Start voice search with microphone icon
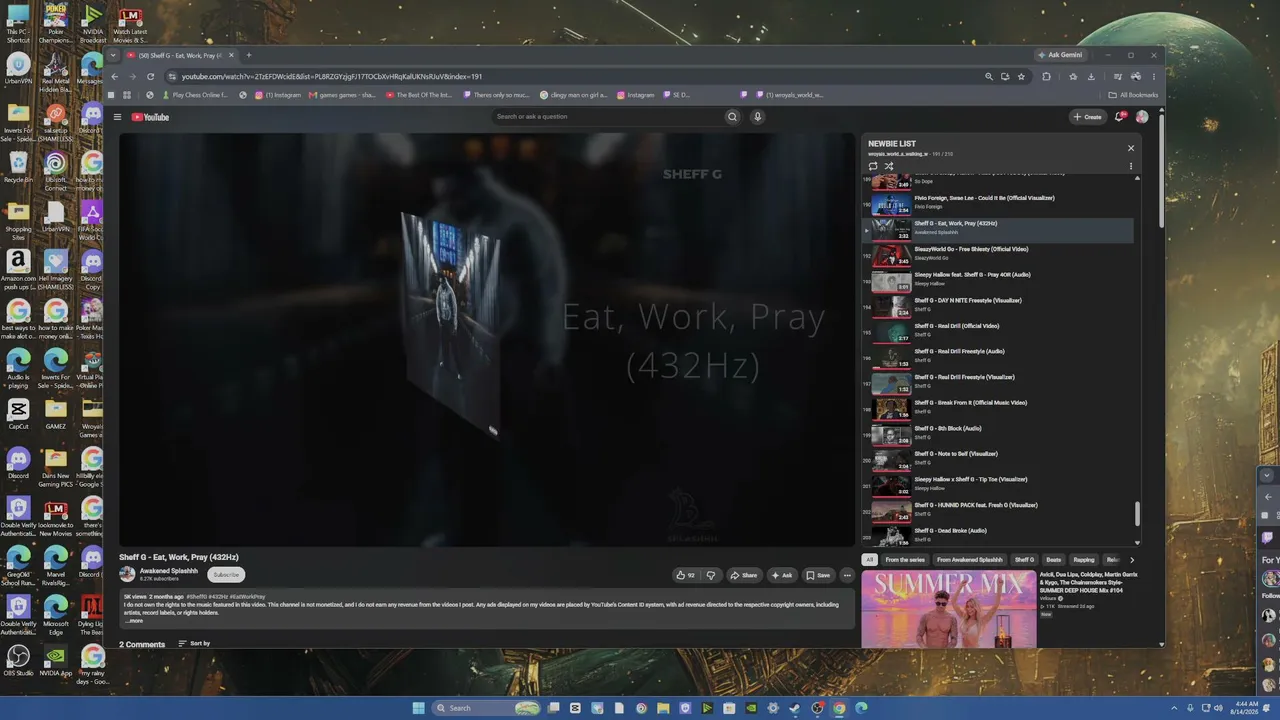 click(x=757, y=117)
